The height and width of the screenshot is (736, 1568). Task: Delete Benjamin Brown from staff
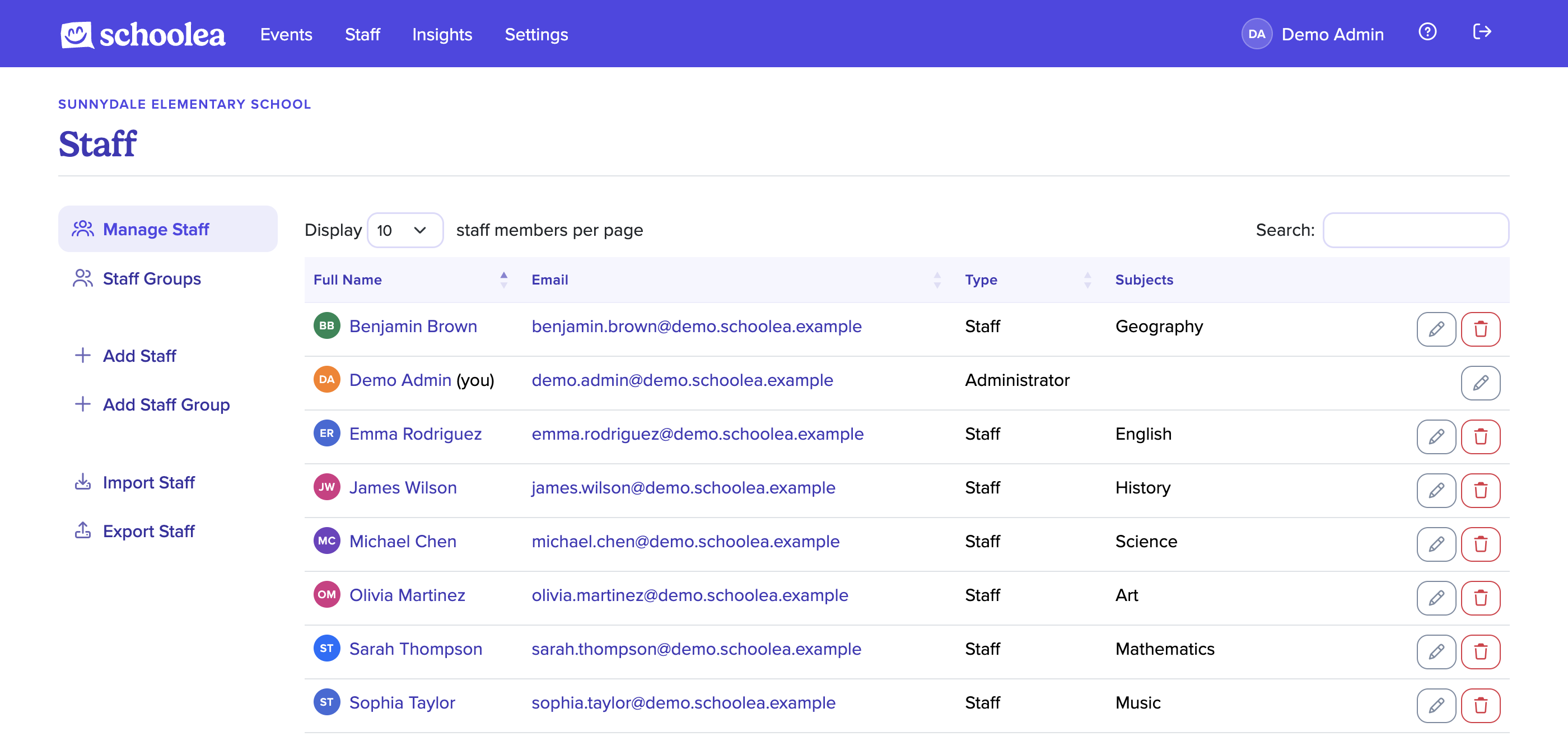point(1480,329)
